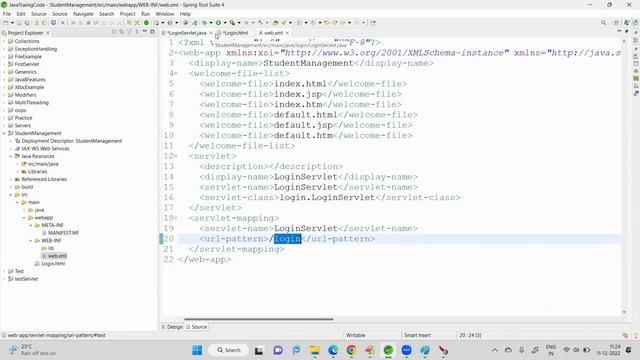640x360 pixels.
Task: Click the filter icon in Project Explorer
Action: tap(129, 32)
